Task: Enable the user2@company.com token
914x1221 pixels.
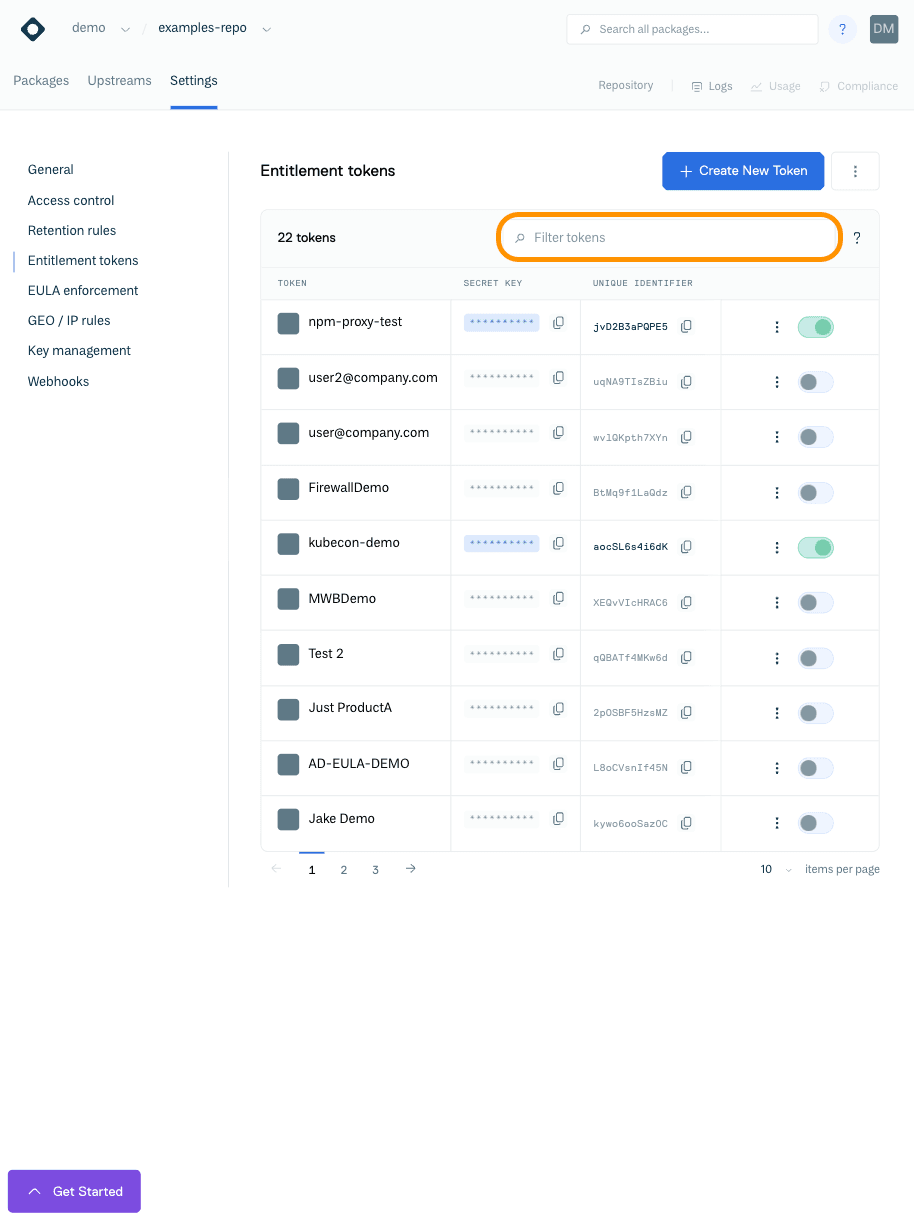Action: [x=815, y=382]
